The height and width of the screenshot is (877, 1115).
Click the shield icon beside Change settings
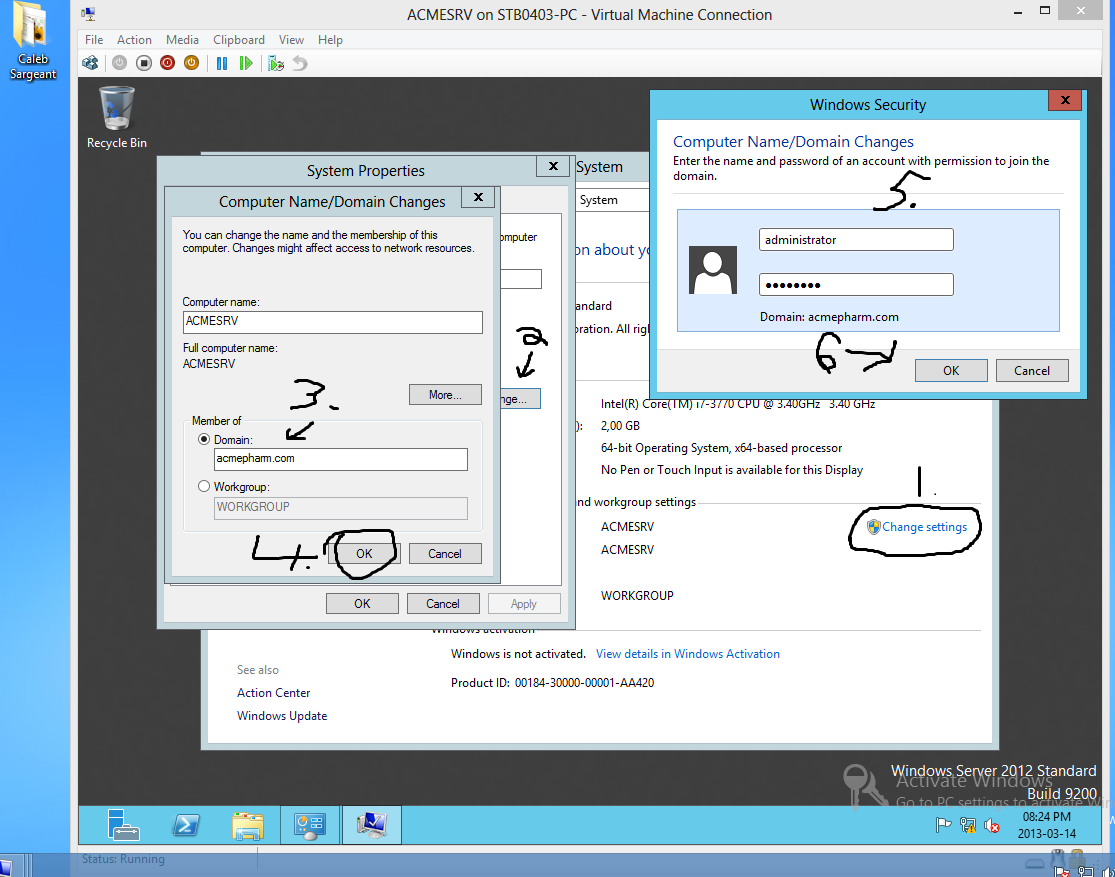click(x=873, y=527)
